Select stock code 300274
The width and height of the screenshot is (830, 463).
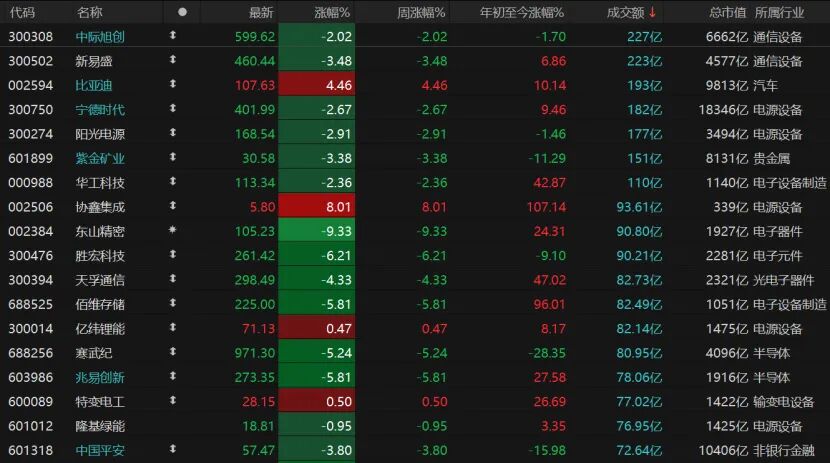click(31, 134)
